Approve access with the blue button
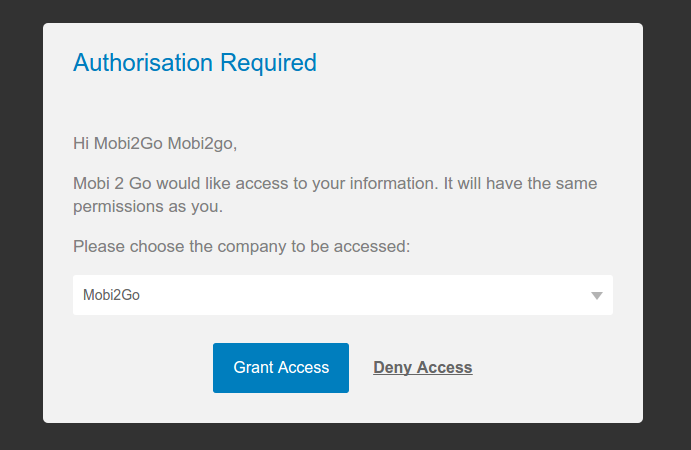 pyautogui.click(x=281, y=368)
